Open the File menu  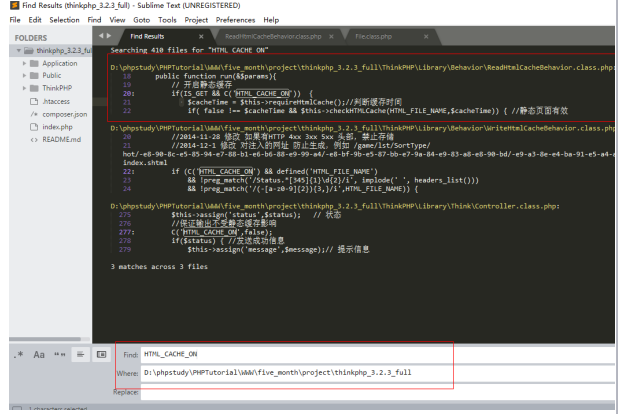click(15, 20)
